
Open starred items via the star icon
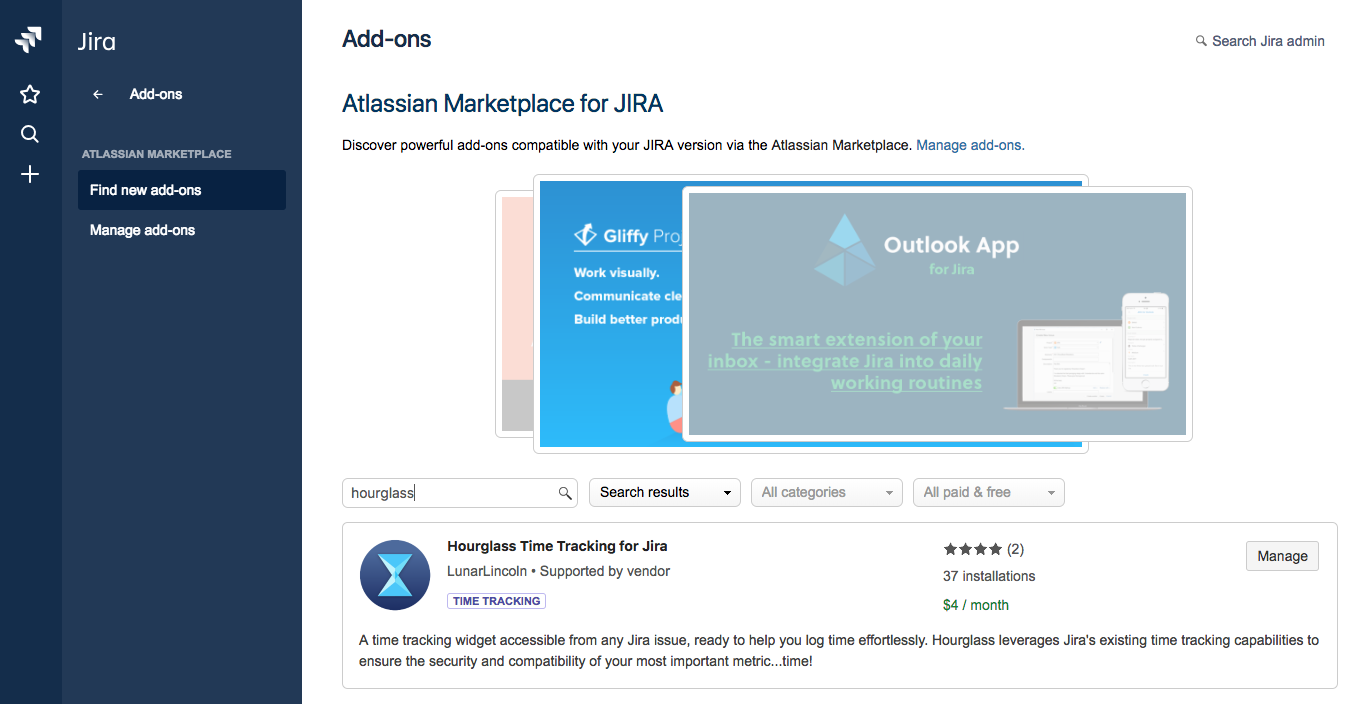(30, 94)
